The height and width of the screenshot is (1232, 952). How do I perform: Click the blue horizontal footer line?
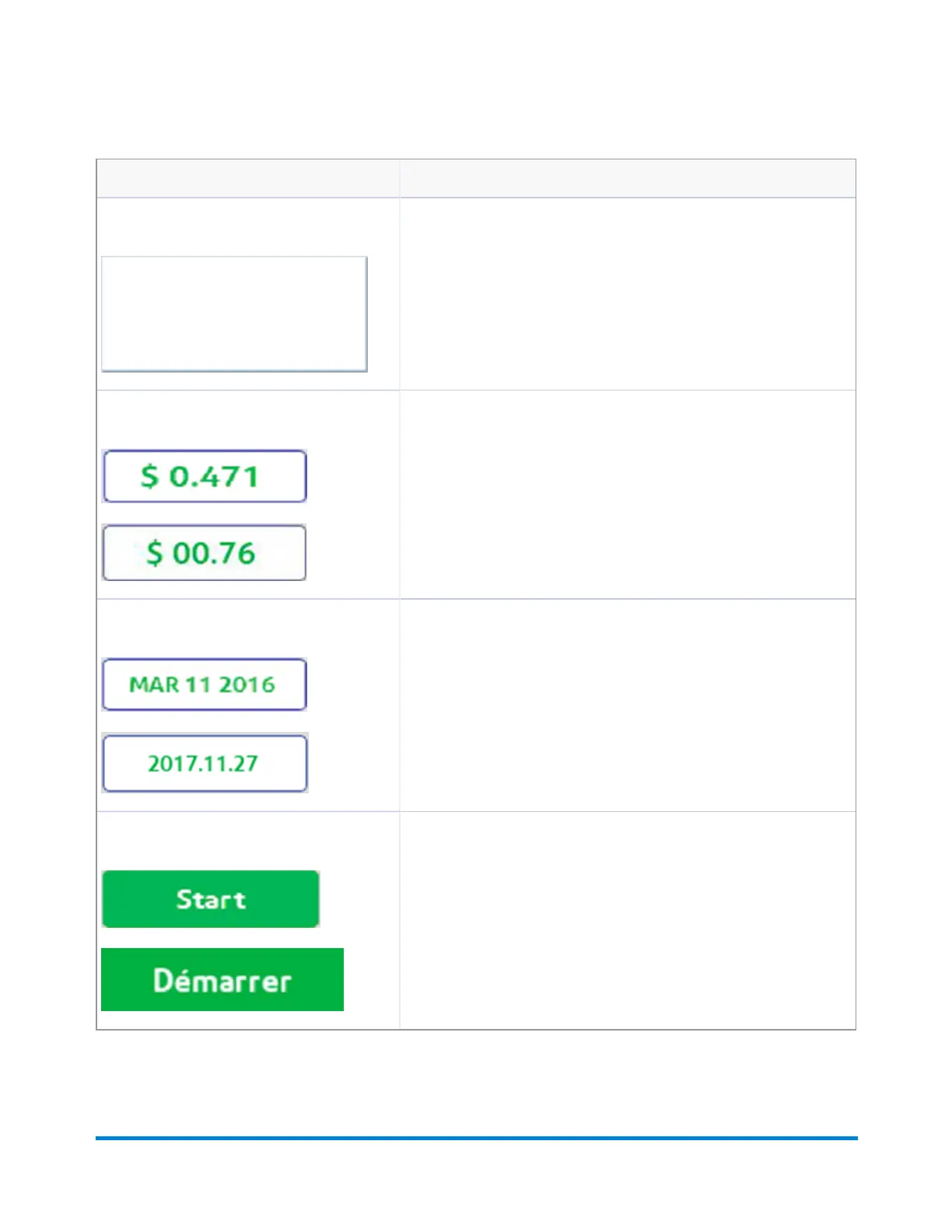(476, 1138)
